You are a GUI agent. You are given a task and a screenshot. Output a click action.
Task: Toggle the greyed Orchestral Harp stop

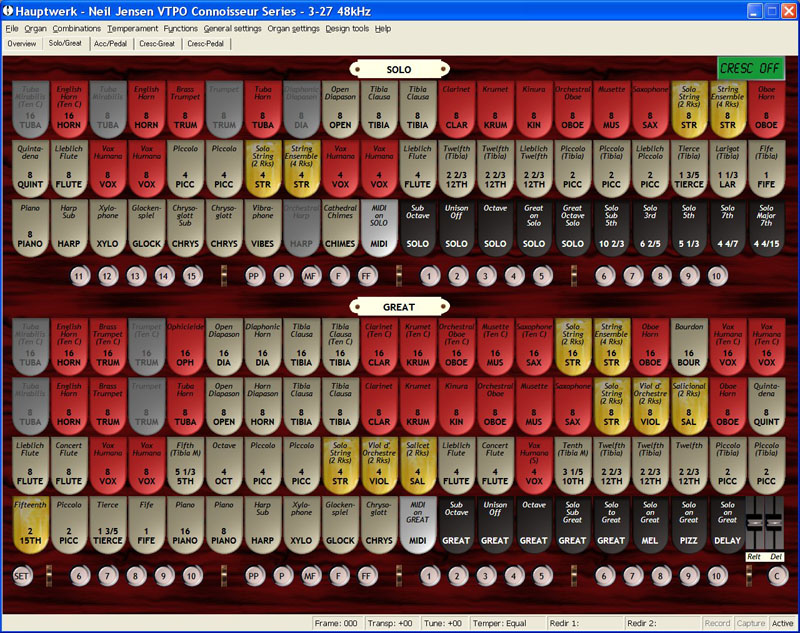click(301, 227)
